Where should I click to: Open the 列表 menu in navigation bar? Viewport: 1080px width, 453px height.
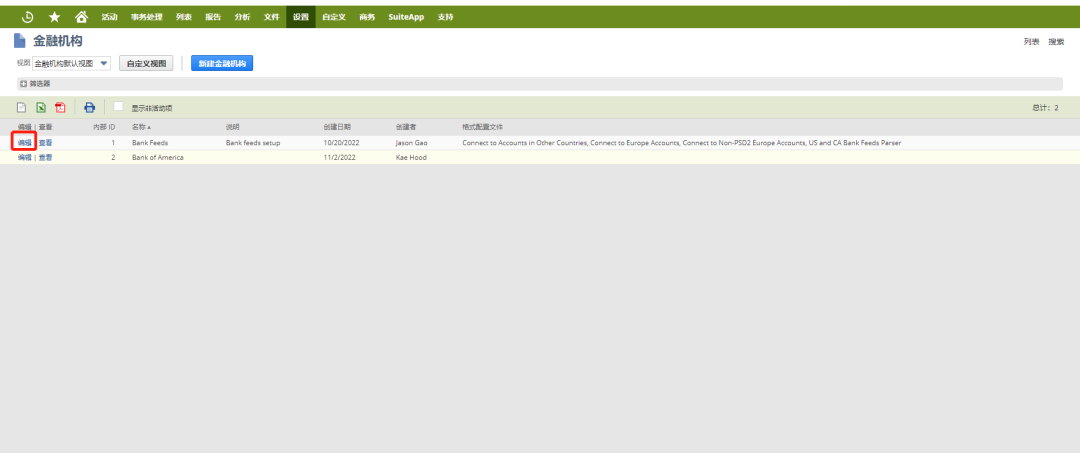[184, 17]
